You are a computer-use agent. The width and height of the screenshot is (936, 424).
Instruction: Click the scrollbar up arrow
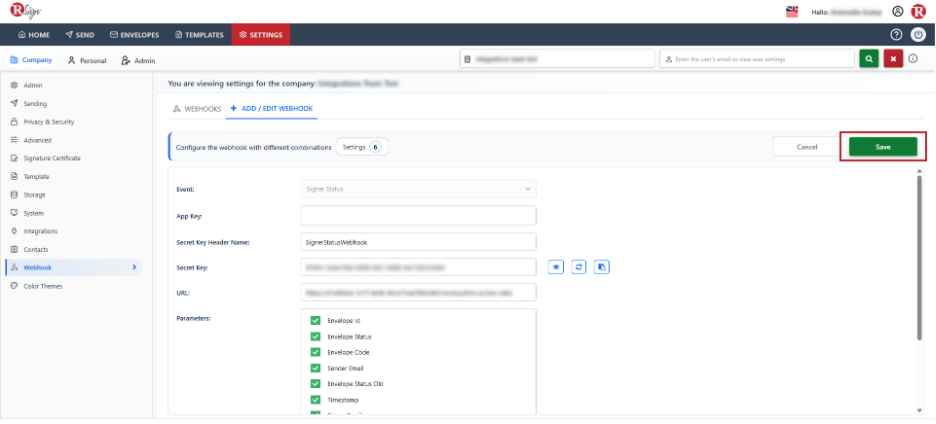pyautogui.click(x=920, y=171)
